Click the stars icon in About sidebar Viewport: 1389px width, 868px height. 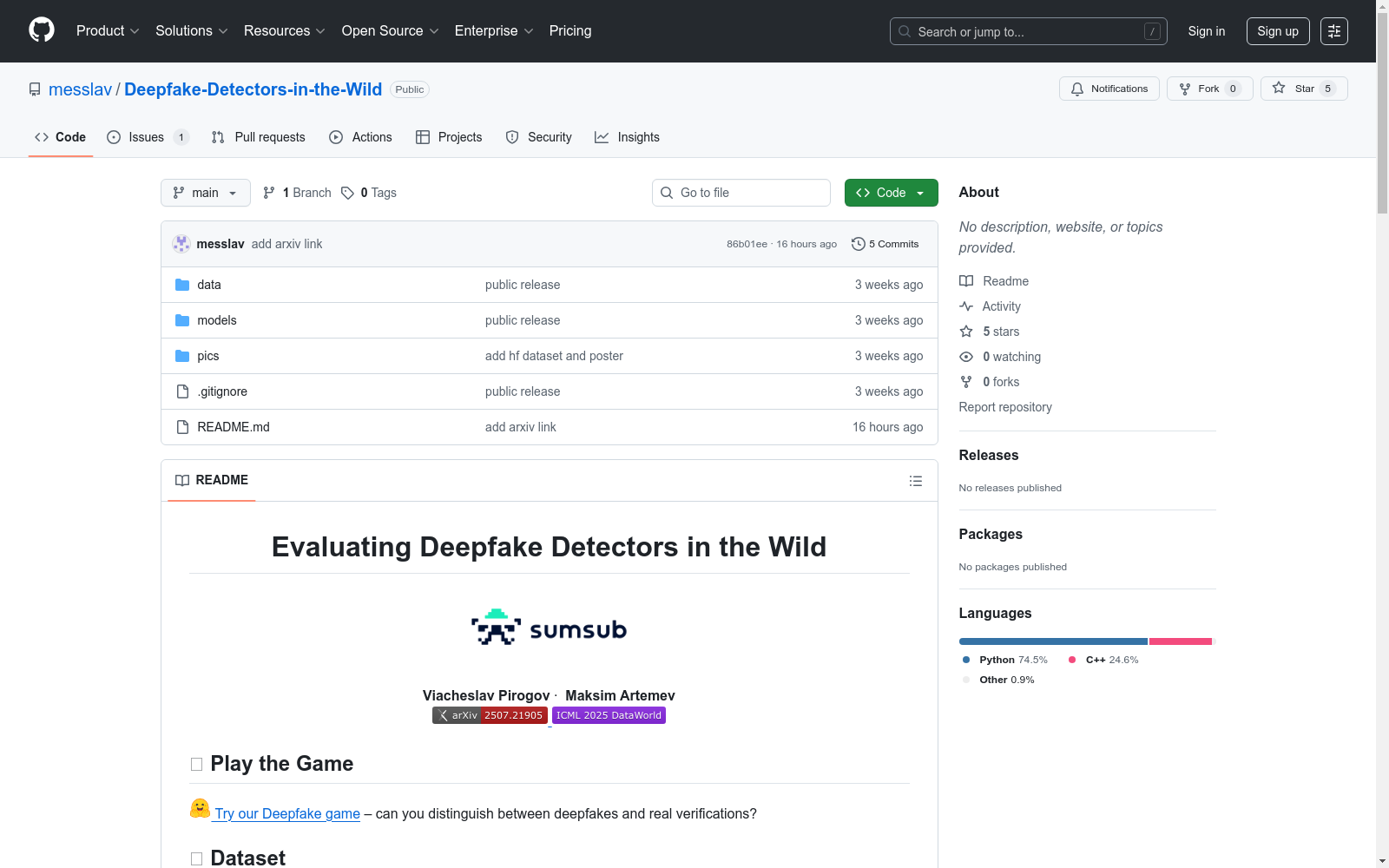pos(966,332)
